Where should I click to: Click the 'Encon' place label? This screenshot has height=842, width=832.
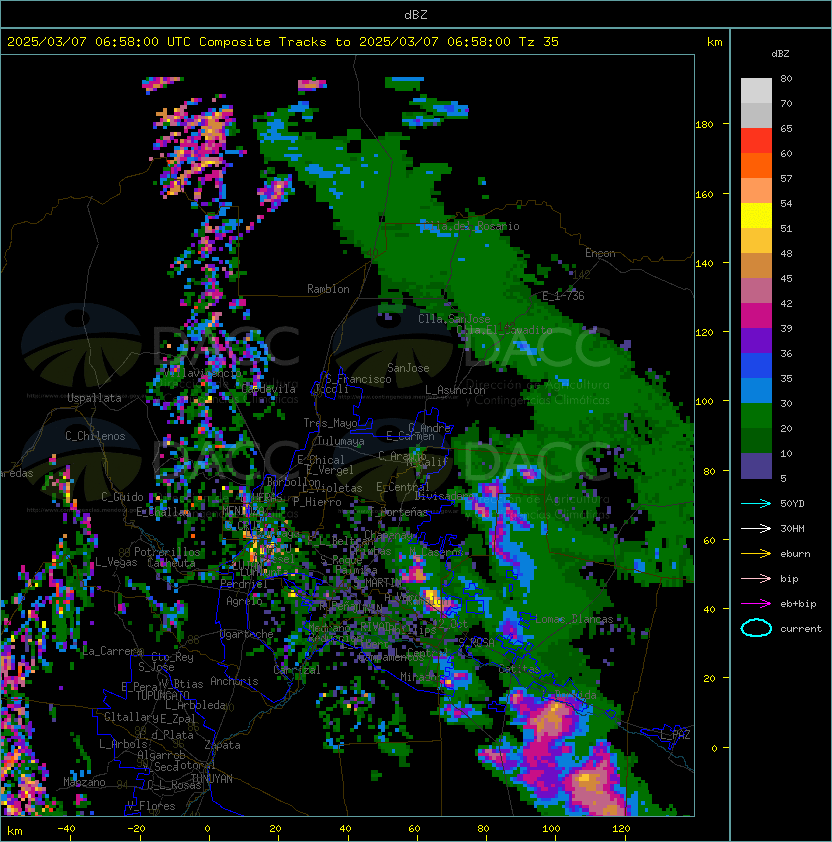(x=600, y=253)
